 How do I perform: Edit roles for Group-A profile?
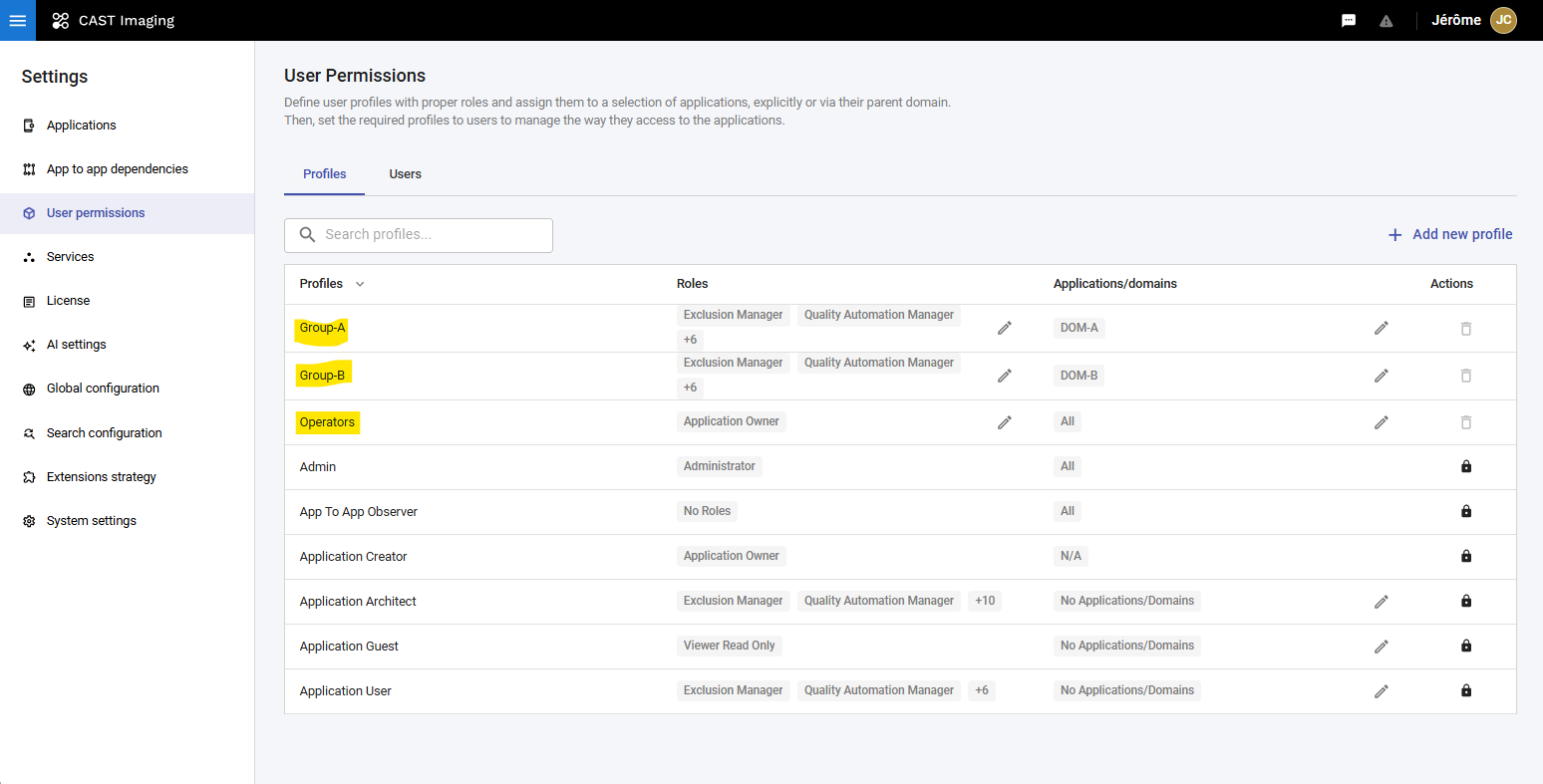coord(1005,328)
